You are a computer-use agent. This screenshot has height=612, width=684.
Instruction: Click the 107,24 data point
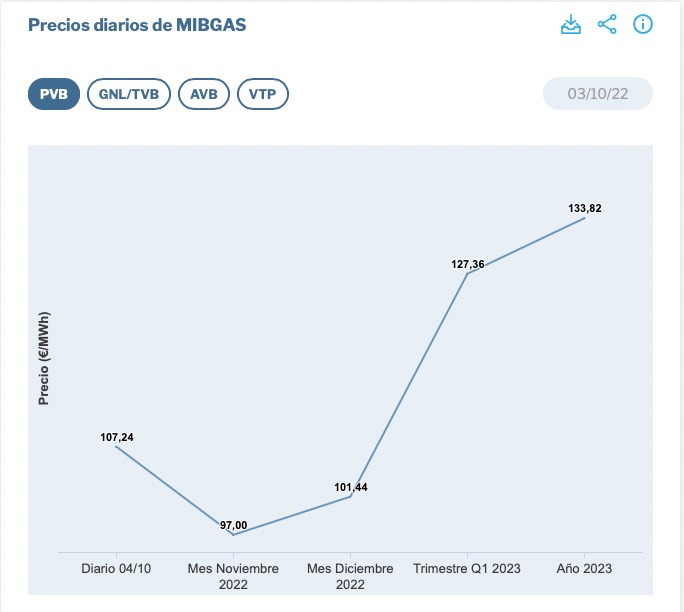[117, 447]
